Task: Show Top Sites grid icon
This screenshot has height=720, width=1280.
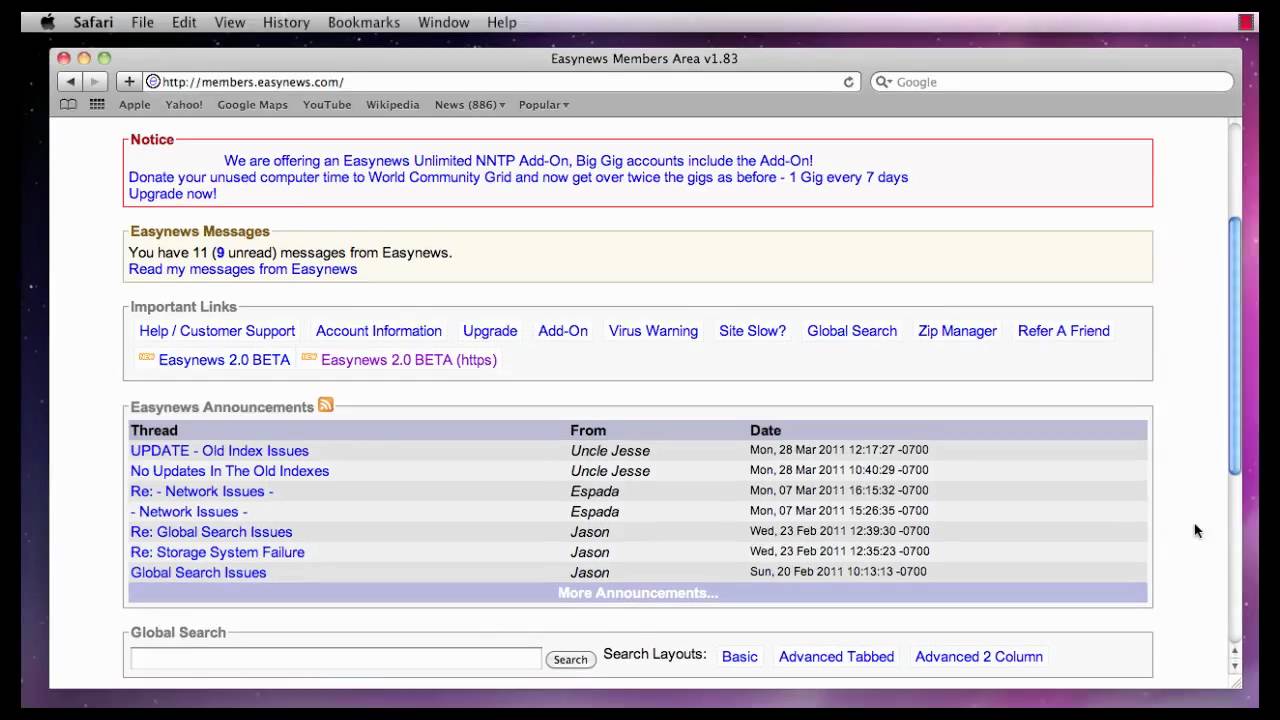Action: (97, 104)
